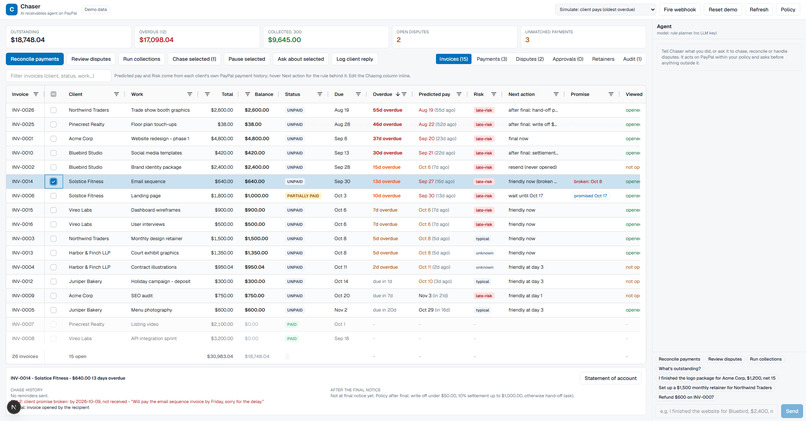806x421 pixels.
Task: Click the Send button in Agent panel
Action: click(x=792, y=411)
